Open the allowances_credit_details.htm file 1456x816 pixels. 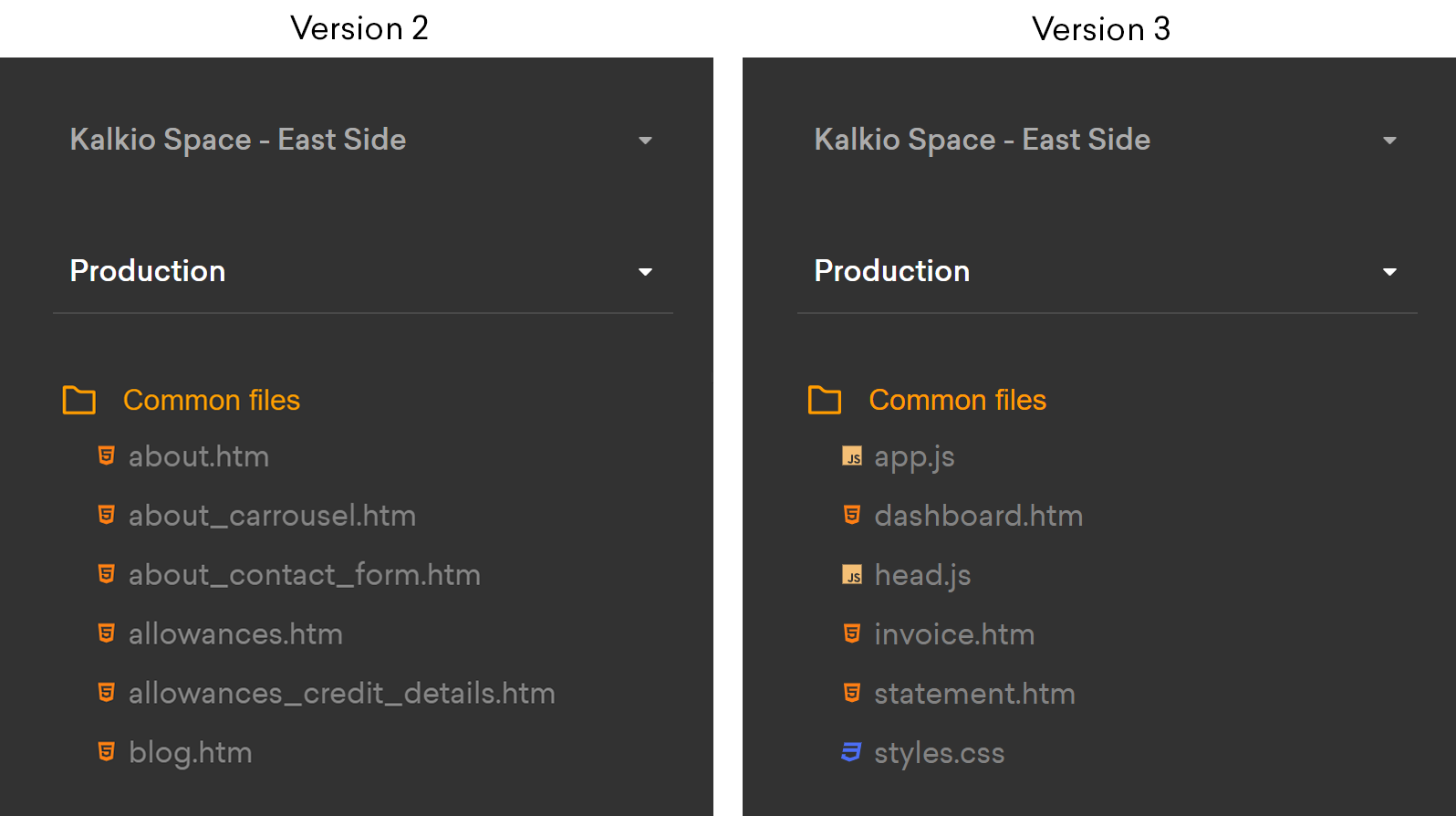[x=342, y=694]
